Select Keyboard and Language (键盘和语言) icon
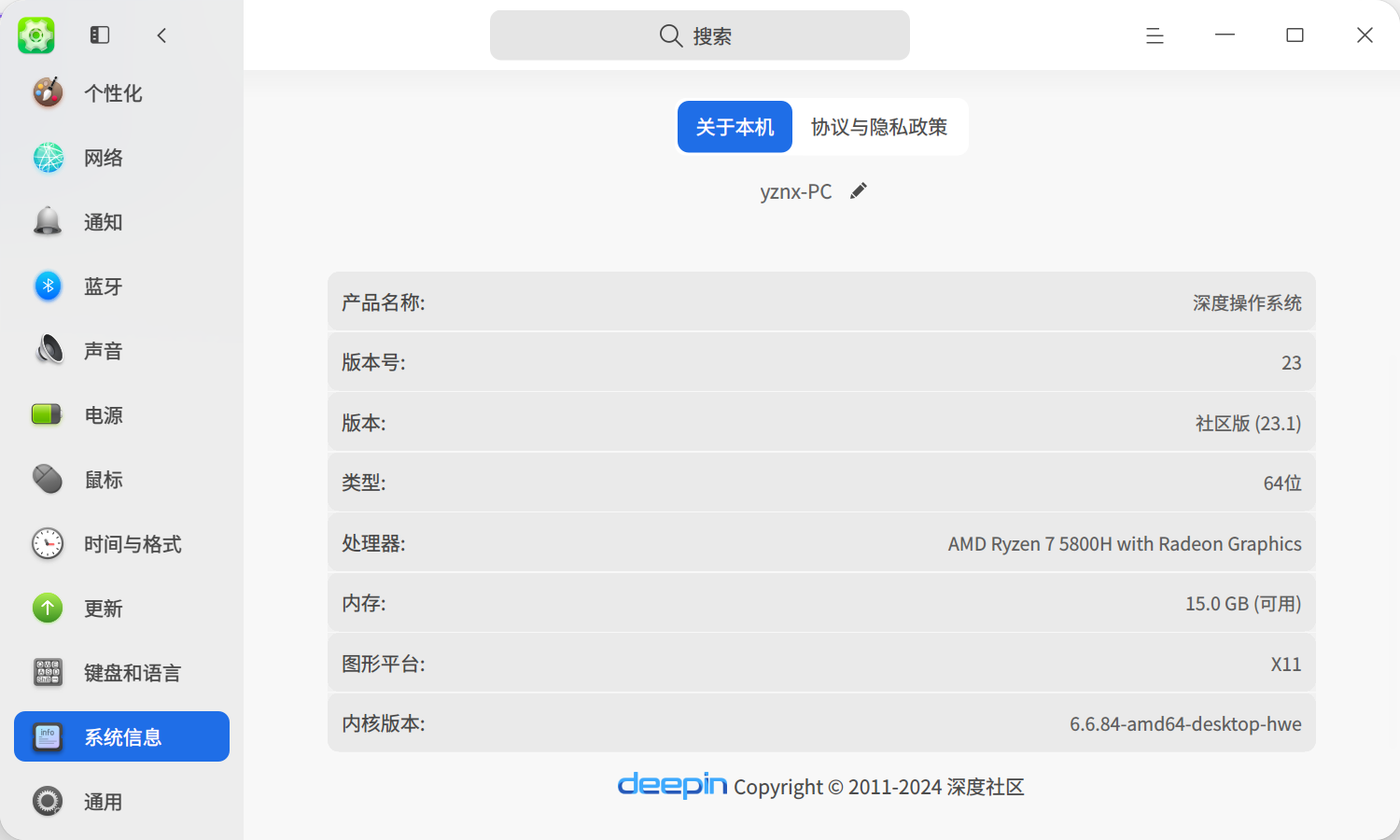Image resolution: width=1400 pixels, height=840 pixels. pos(48,672)
